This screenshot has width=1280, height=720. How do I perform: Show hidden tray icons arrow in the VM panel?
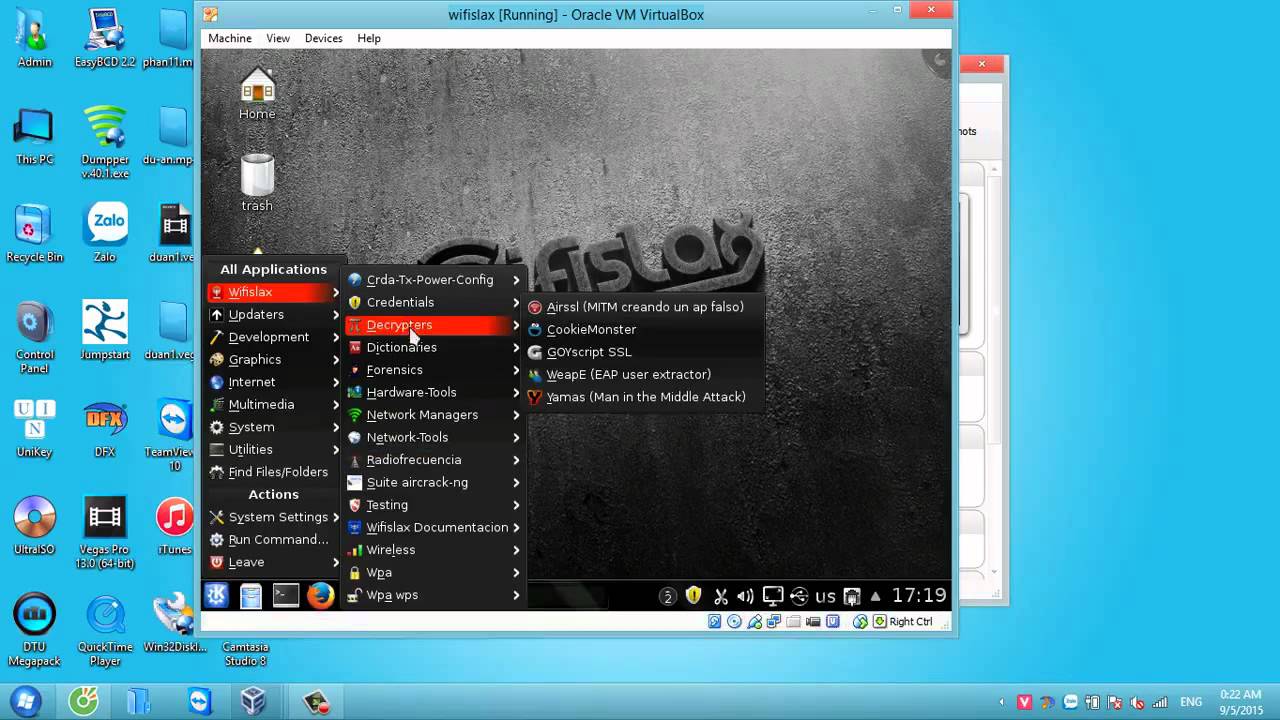point(876,596)
